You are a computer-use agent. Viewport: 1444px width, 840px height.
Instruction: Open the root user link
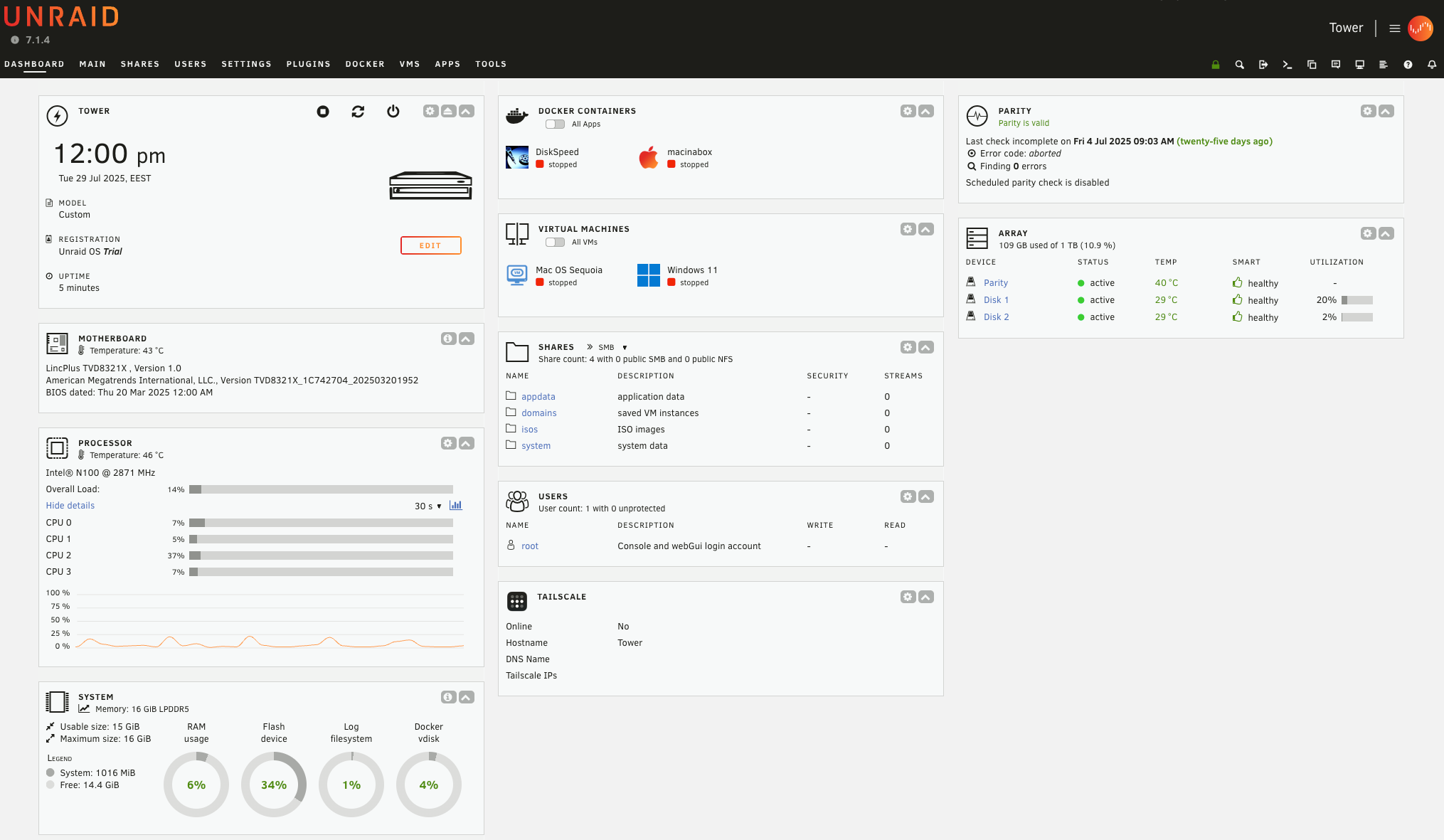pyautogui.click(x=530, y=546)
